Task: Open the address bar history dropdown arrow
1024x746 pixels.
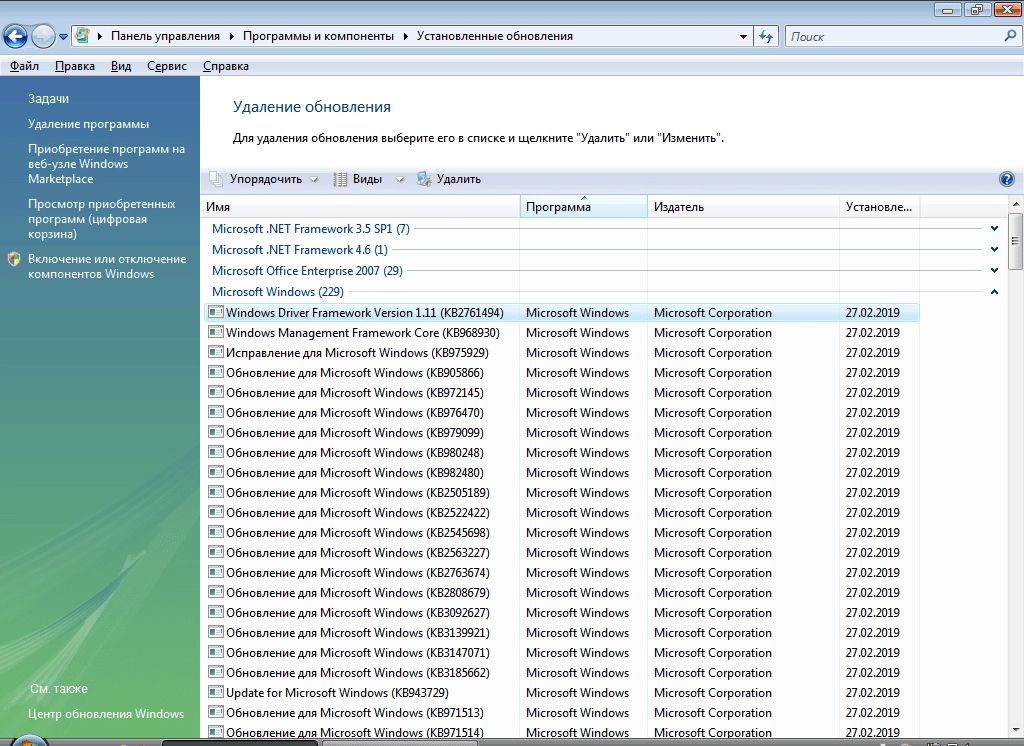Action: 743,37
